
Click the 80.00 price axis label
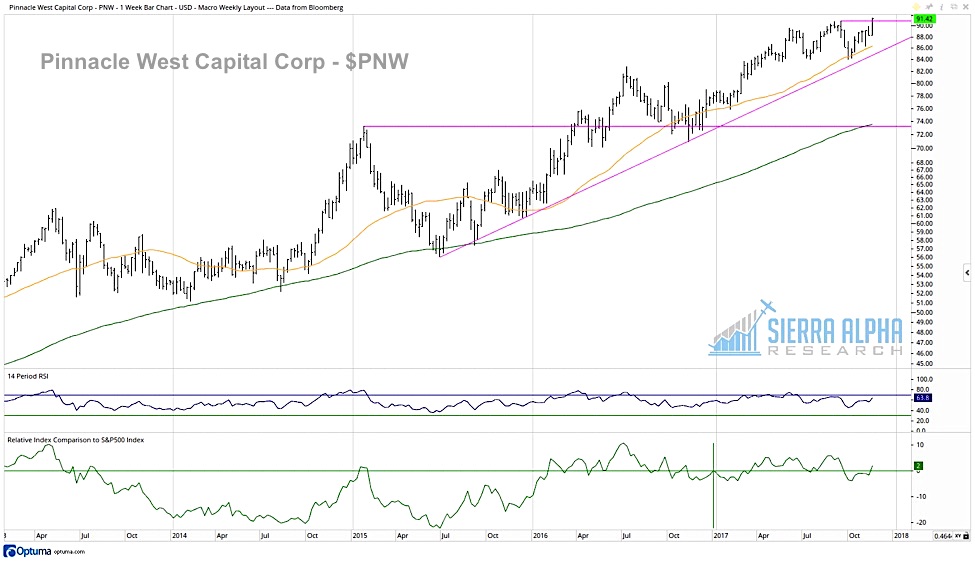tap(925, 83)
